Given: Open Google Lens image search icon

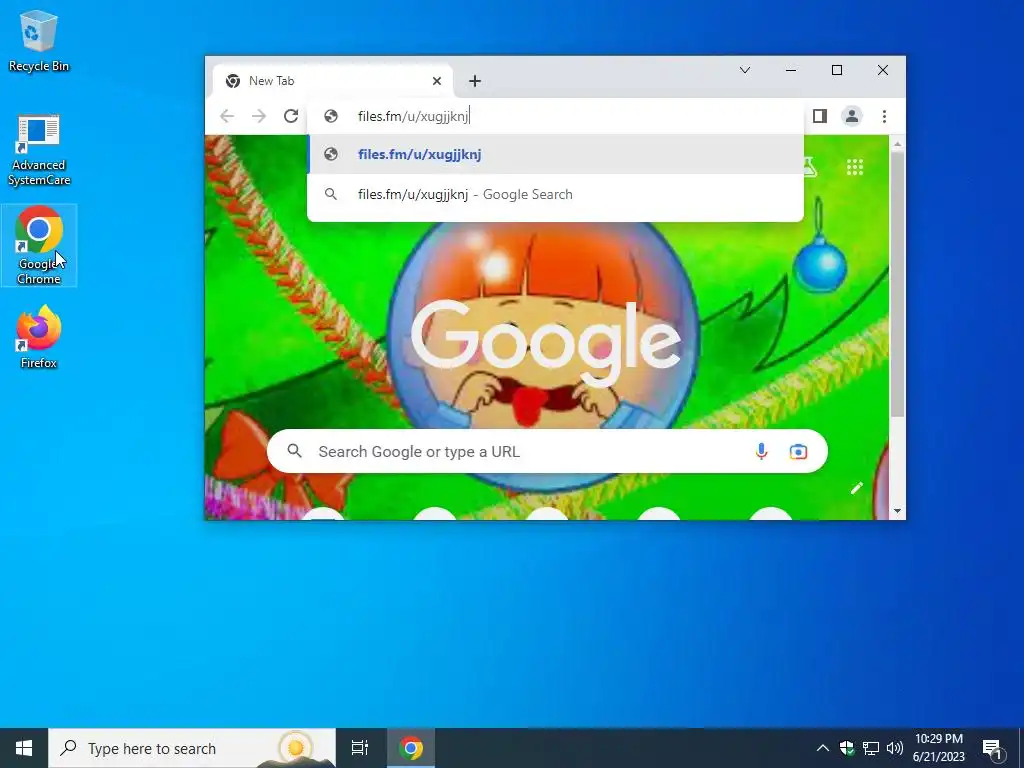Looking at the screenshot, I should click(x=798, y=451).
